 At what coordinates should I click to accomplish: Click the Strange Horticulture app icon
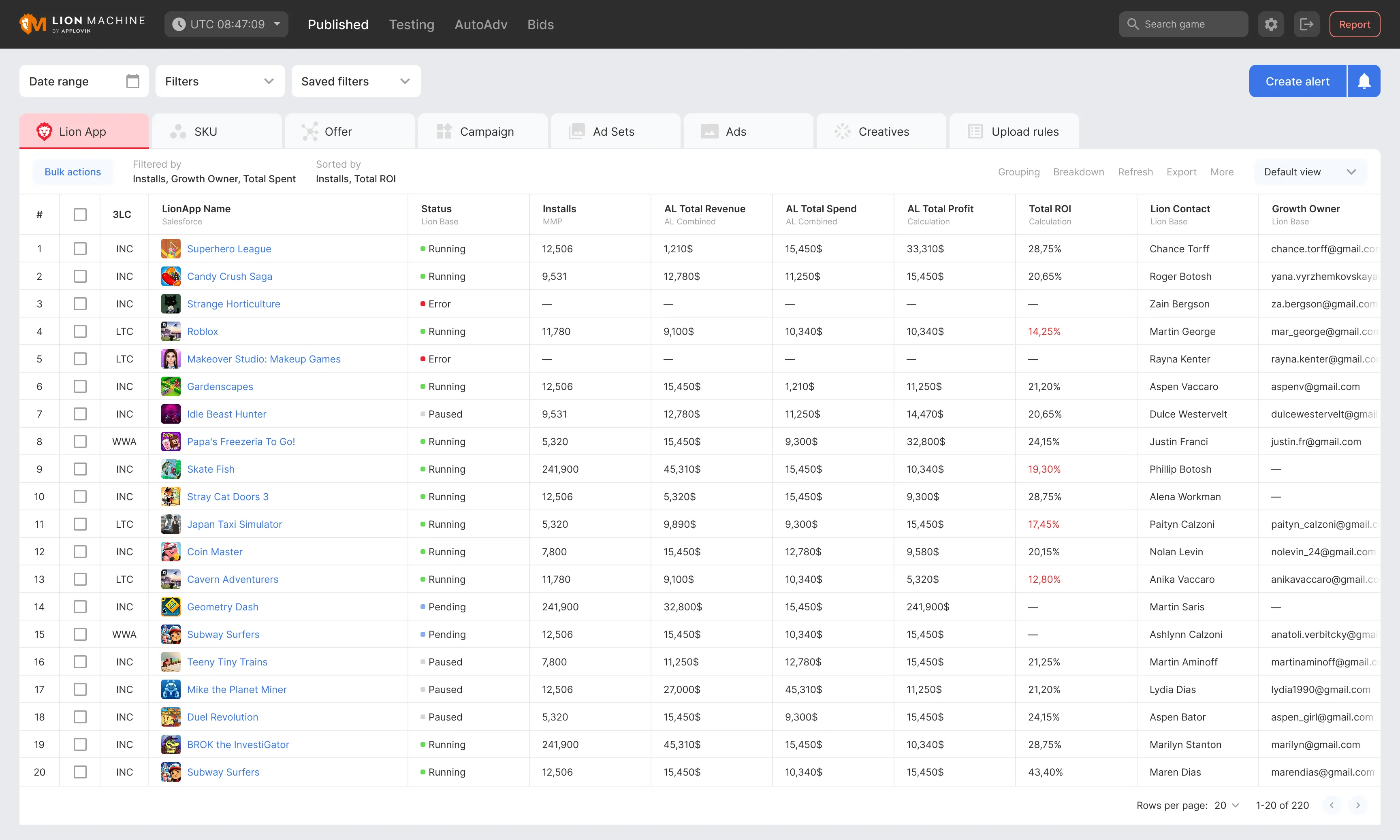[171, 304]
